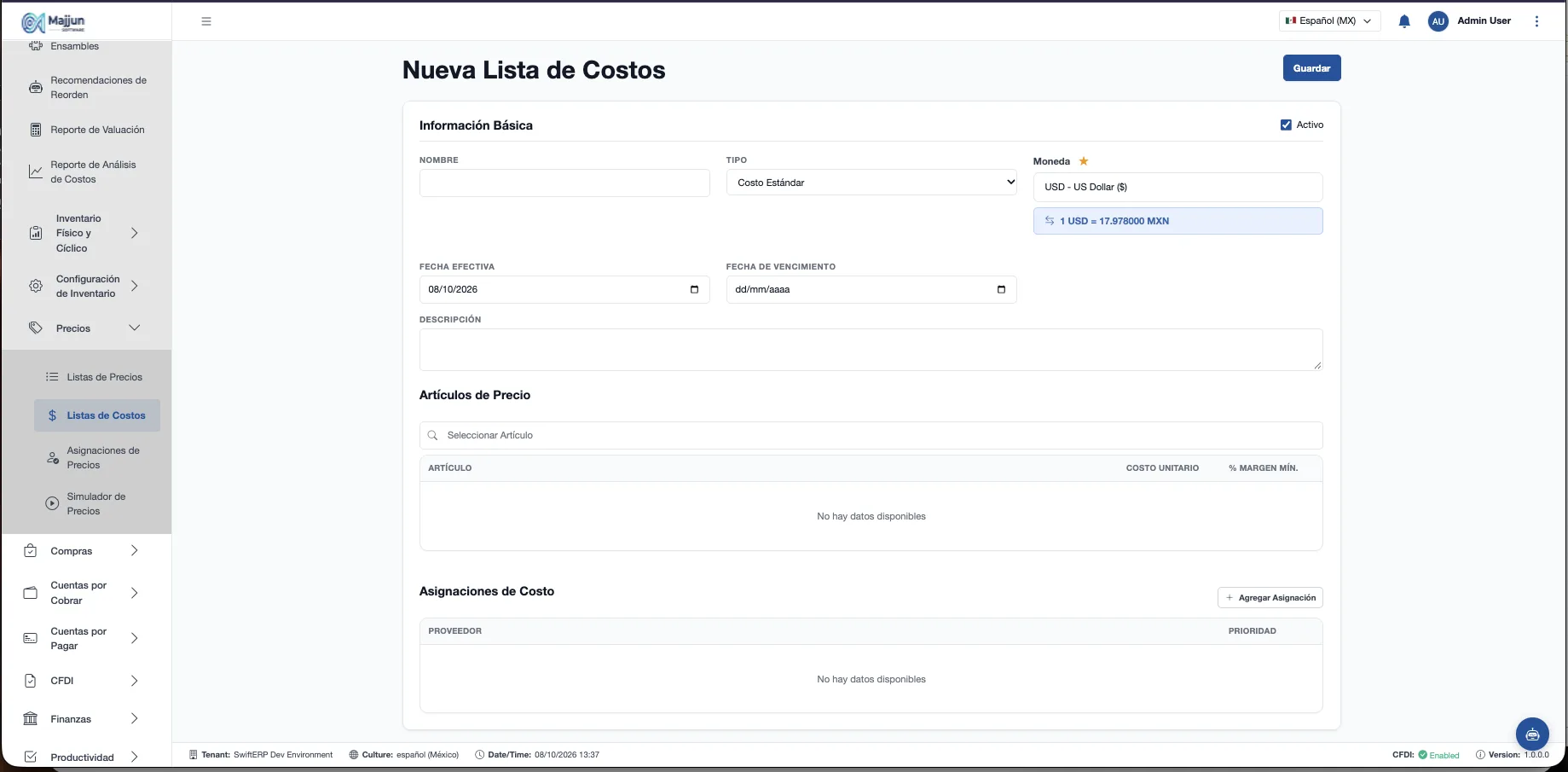This screenshot has width=1568, height=772.
Task: Click the search icon in Seleccionar Artículo
Action: click(x=432, y=435)
